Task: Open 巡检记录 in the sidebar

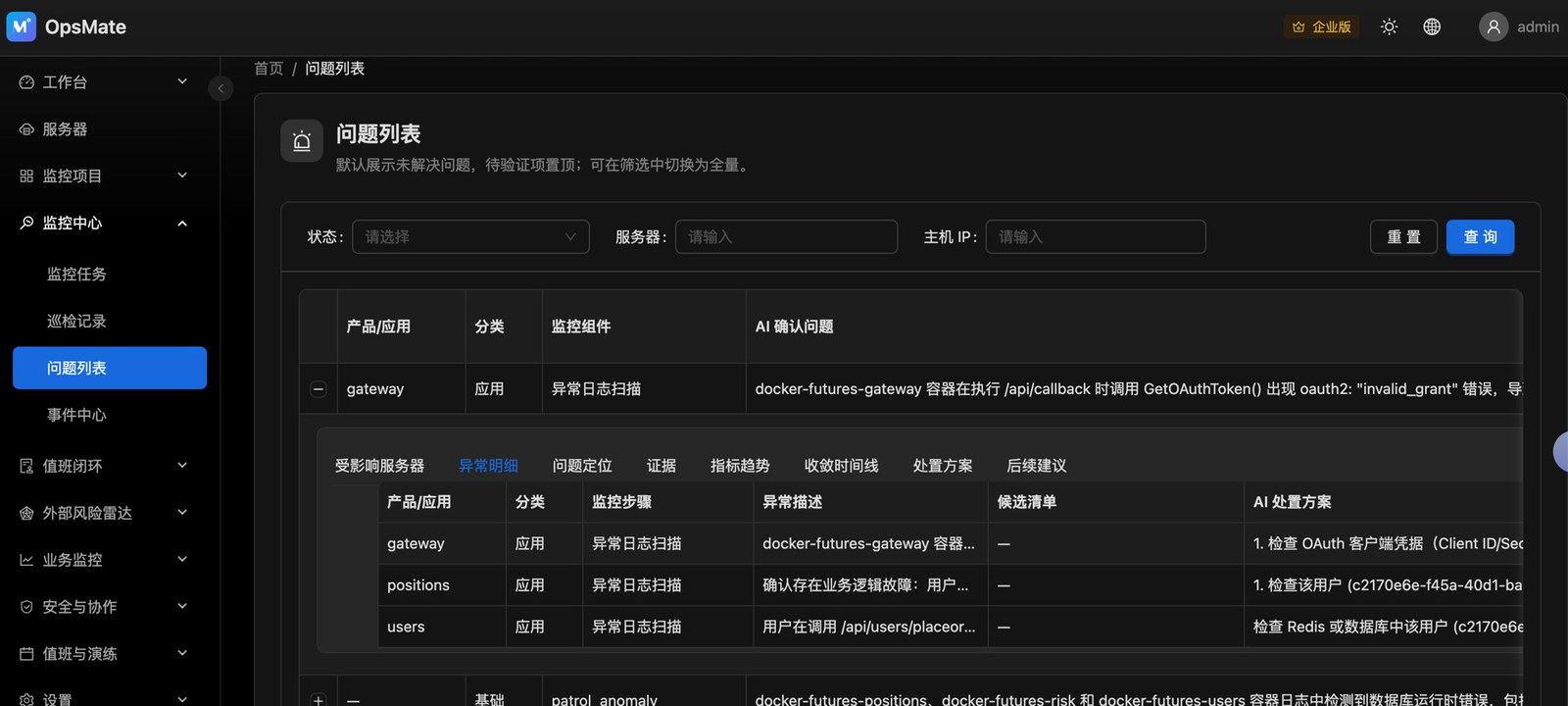Action: pyautogui.click(x=109, y=322)
